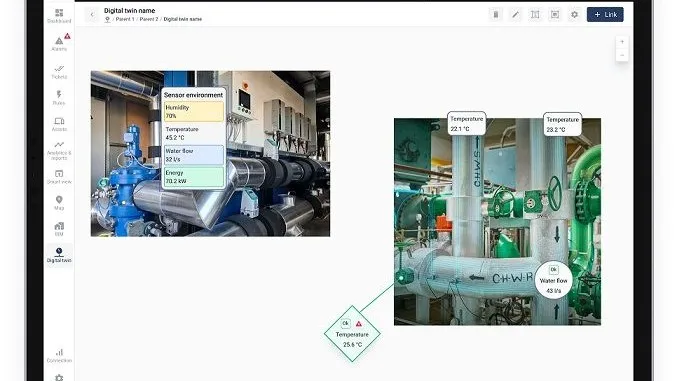Click the columns layout toolbar icon
Image resolution: width=677 pixels, height=381 pixels.
[x=535, y=15]
